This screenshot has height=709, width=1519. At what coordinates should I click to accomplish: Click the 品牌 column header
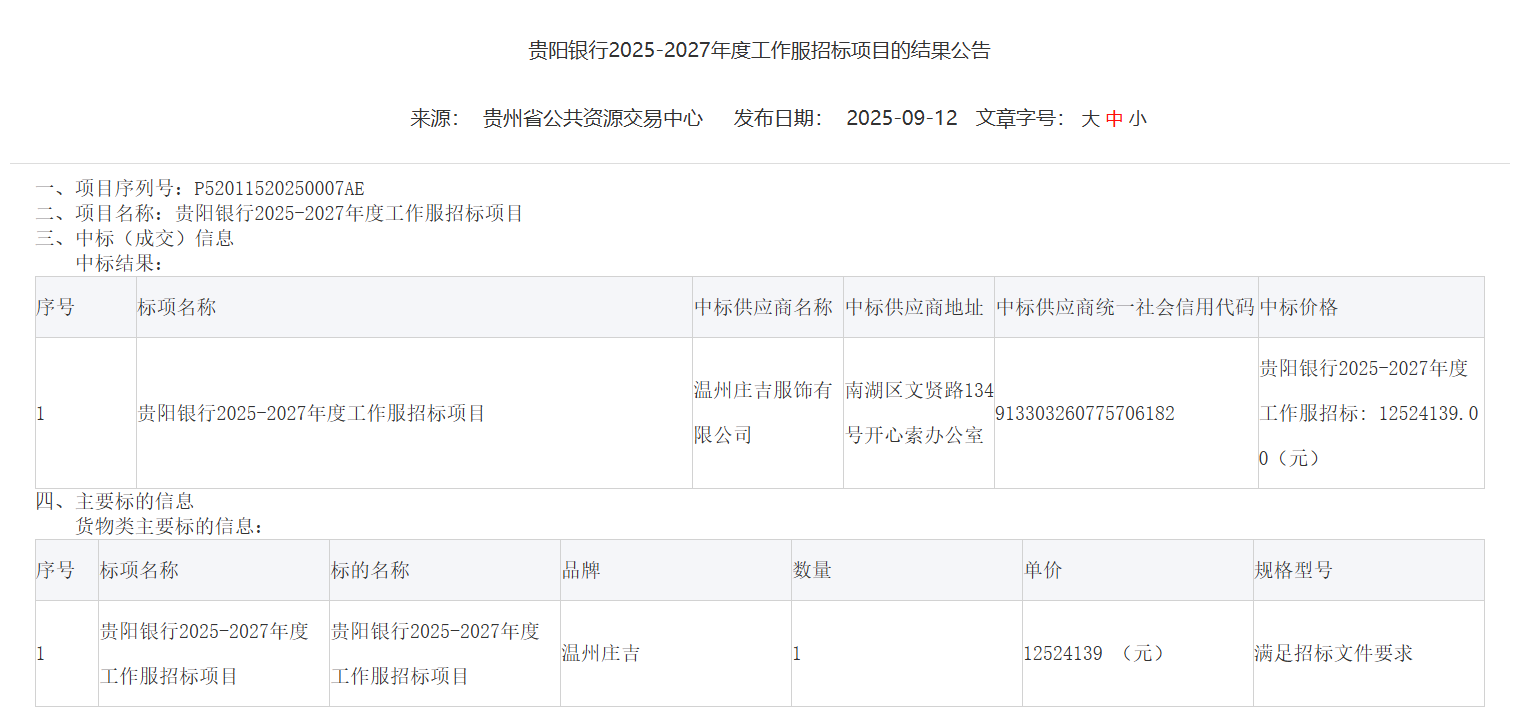(581, 571)
